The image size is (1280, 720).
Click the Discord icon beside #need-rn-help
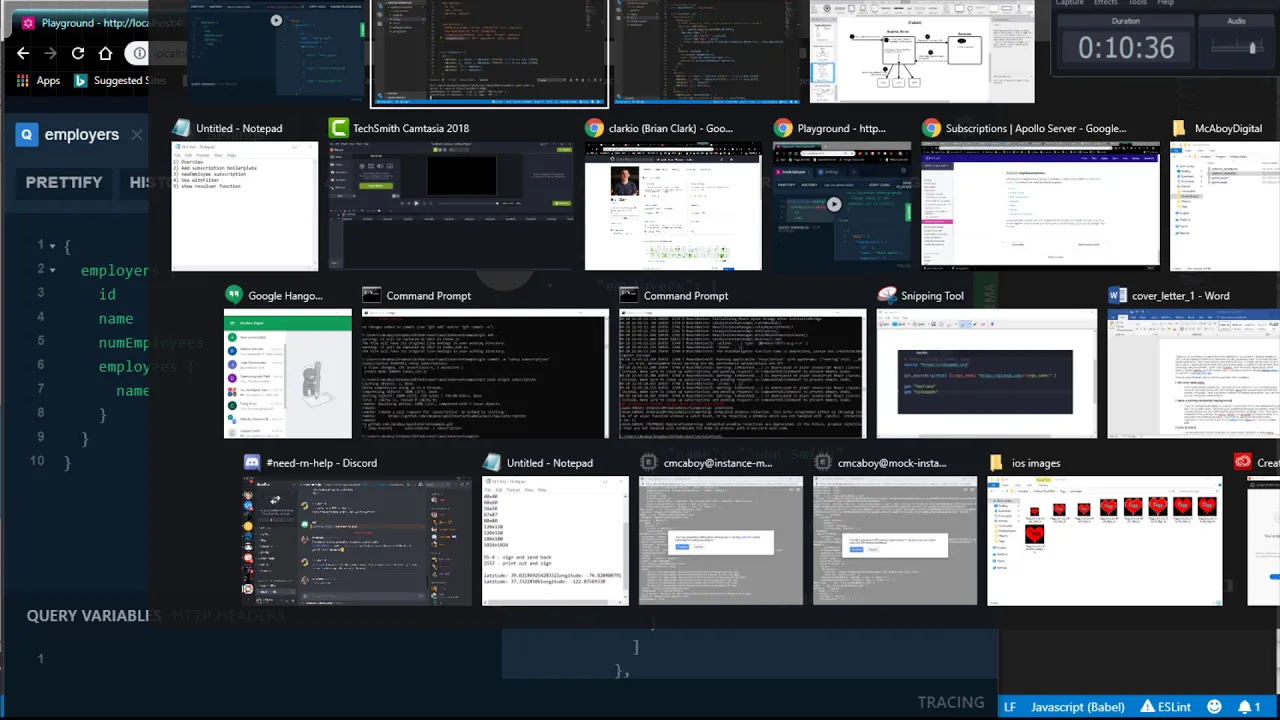[252, 463]
